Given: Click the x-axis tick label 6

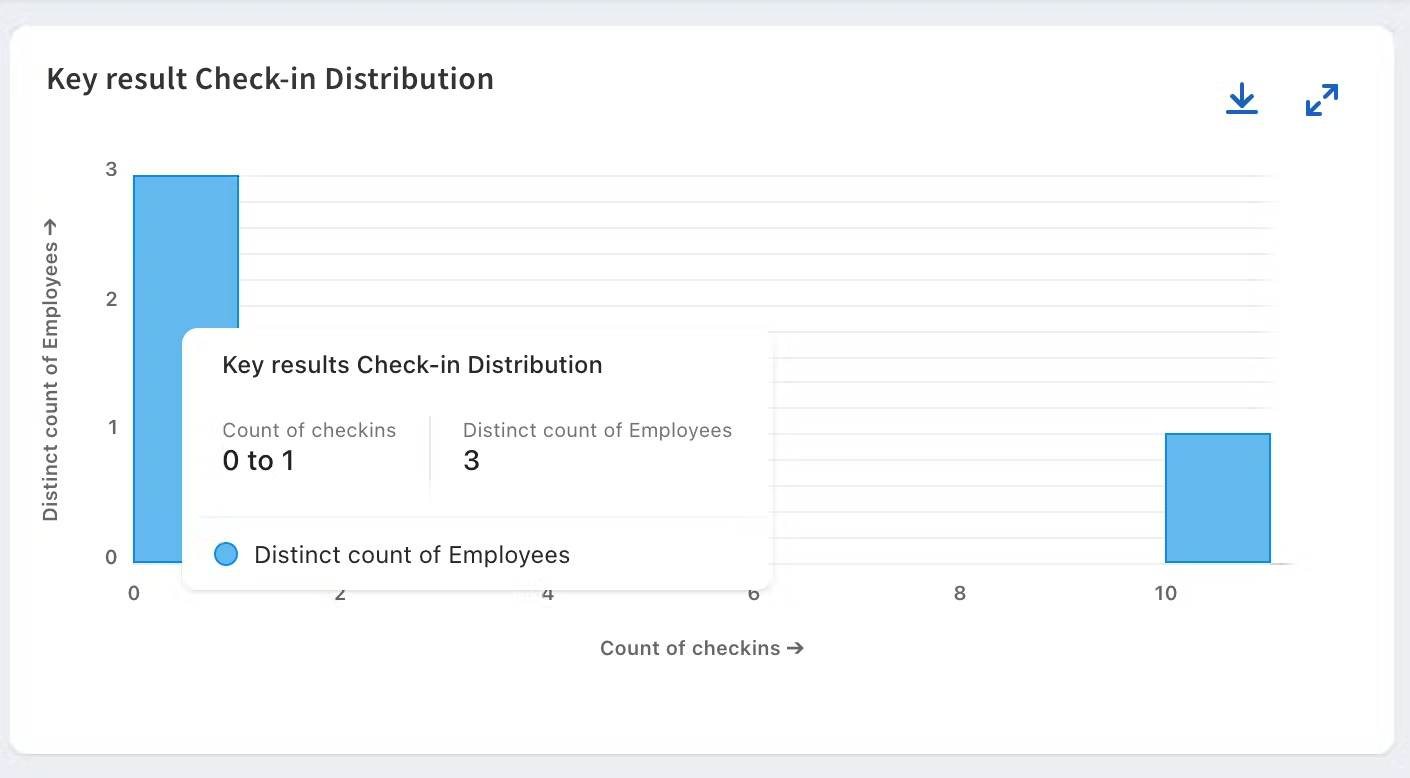Looking at the screenshot, I should (753, 593).
